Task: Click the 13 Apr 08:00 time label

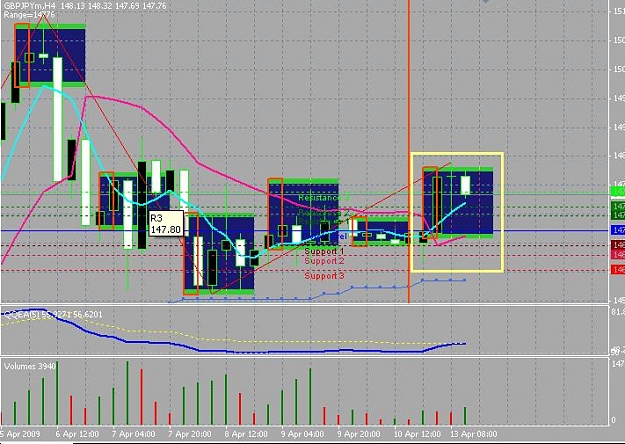Action: tap(474, 434)
